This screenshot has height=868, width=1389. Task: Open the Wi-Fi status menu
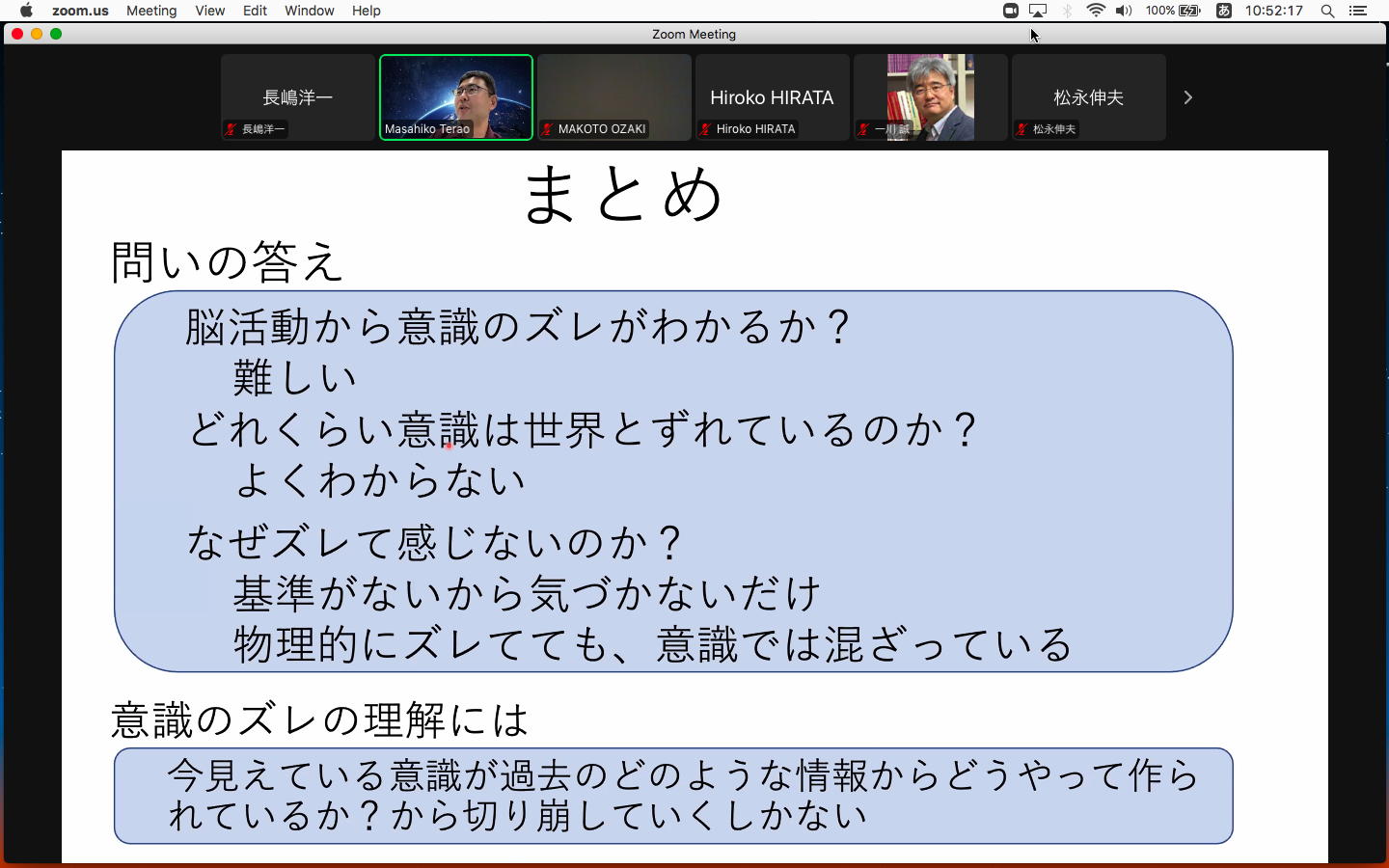point(1096,11)
